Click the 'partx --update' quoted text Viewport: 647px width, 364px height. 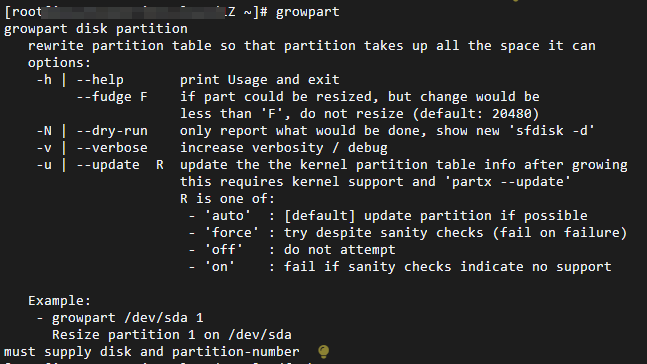point(512,182)
